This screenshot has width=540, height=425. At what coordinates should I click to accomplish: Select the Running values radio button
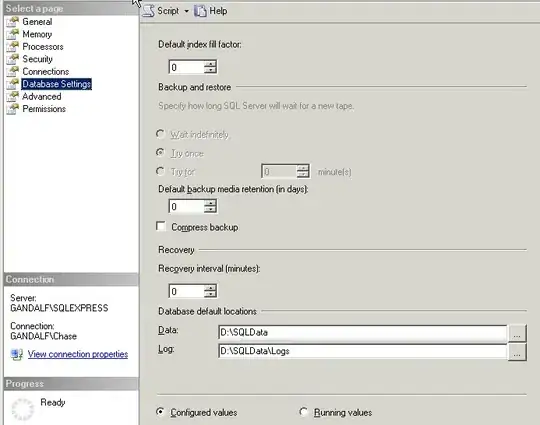click(x=303, y=411)
